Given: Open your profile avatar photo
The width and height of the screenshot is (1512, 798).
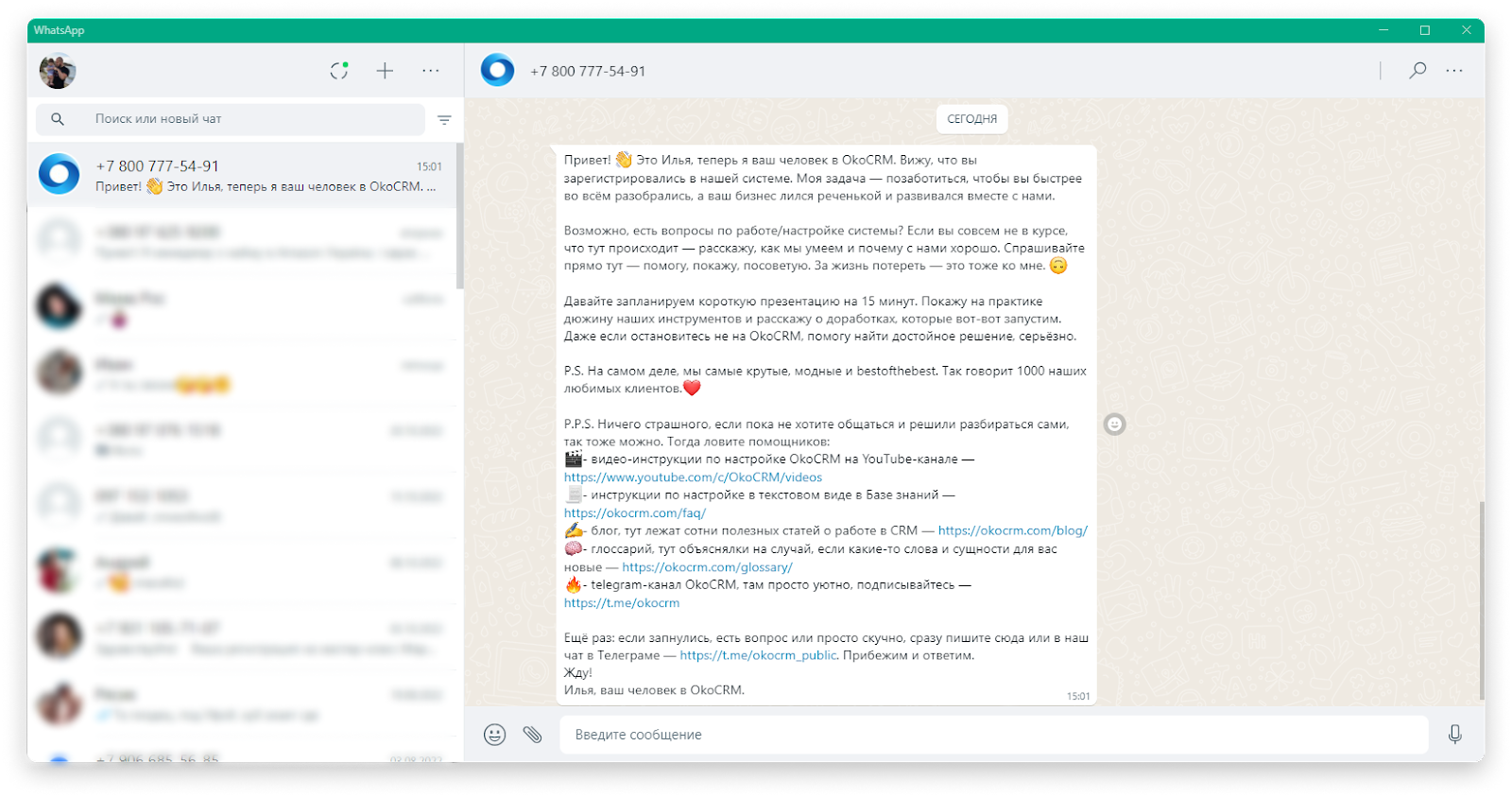Looking at the screenshot, I should point(58,71).
